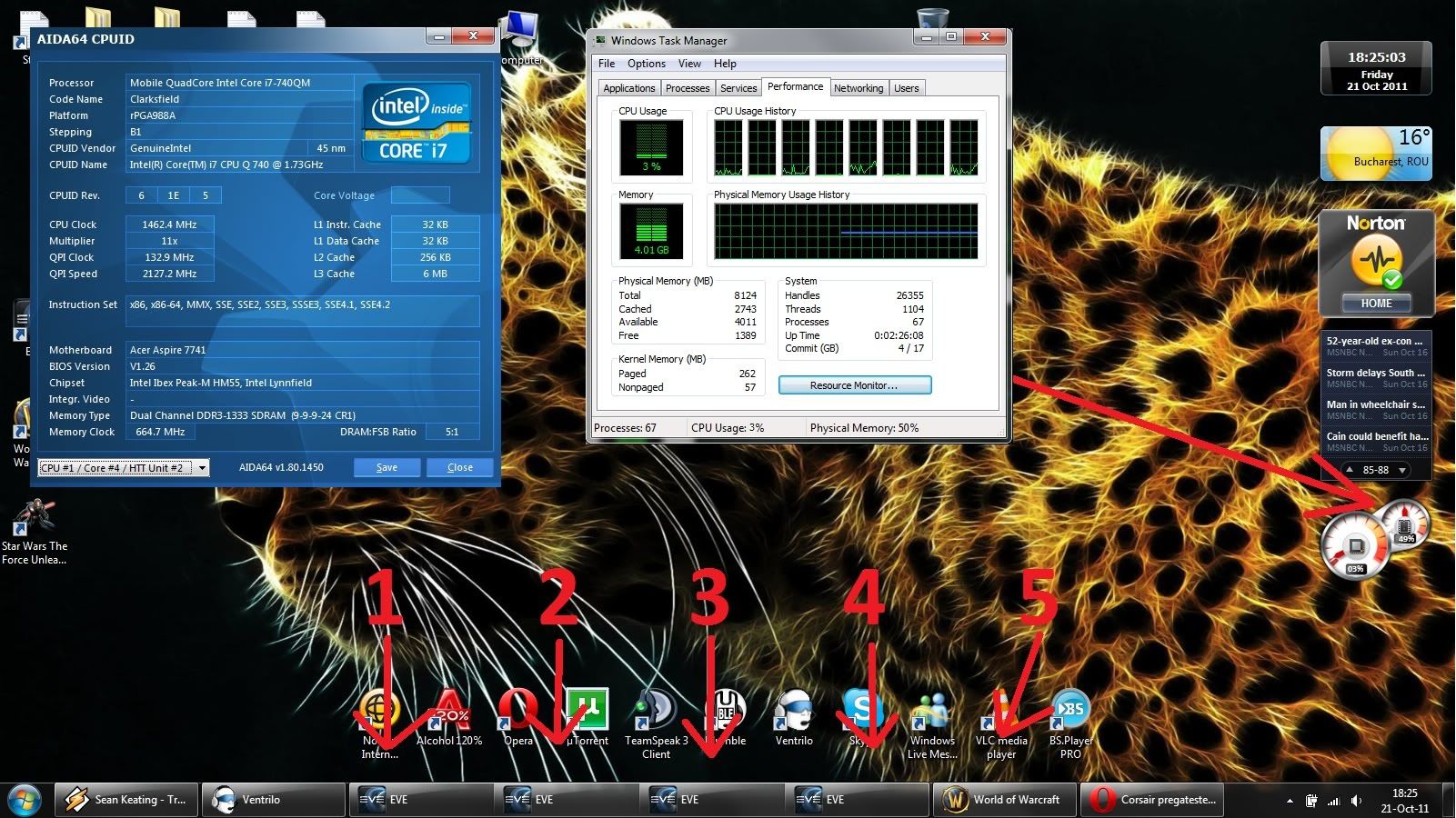Screen dimensions: 1456x818
Task: Click the taskbar clock showing 18:25
Action: click(x=1404, y=801)
